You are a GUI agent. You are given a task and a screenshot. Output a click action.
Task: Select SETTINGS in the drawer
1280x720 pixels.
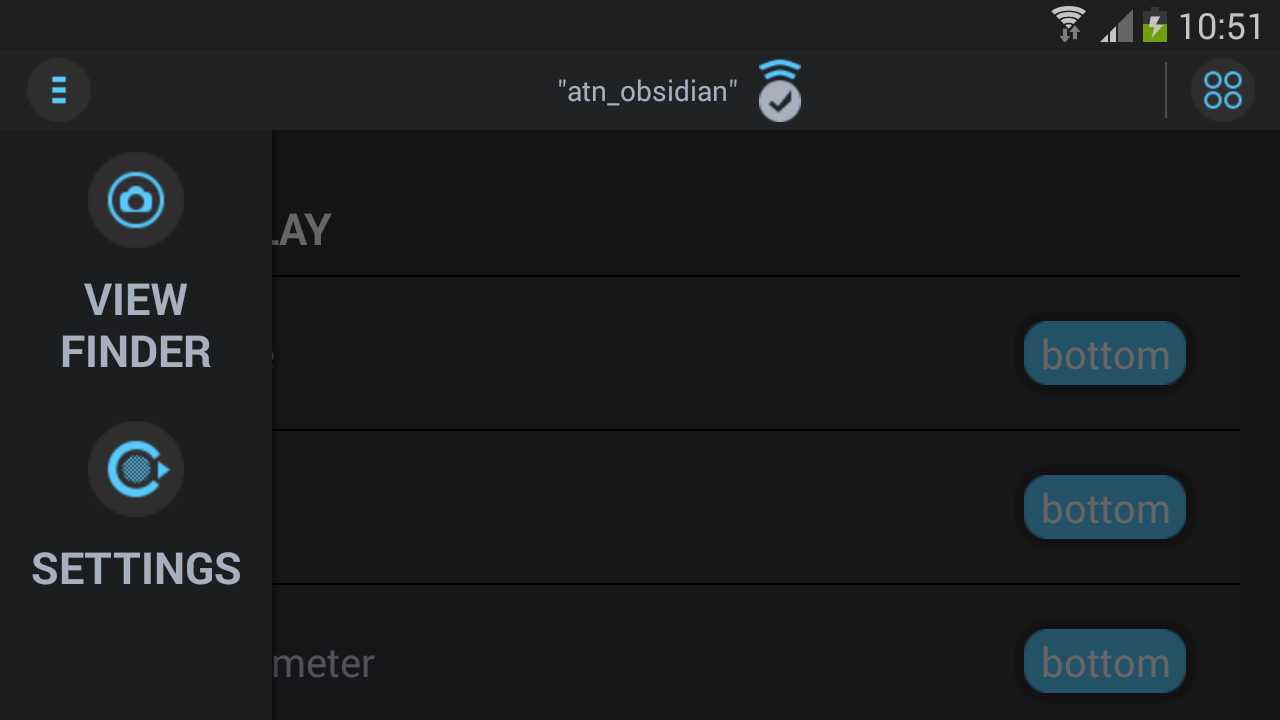(136, 568)
